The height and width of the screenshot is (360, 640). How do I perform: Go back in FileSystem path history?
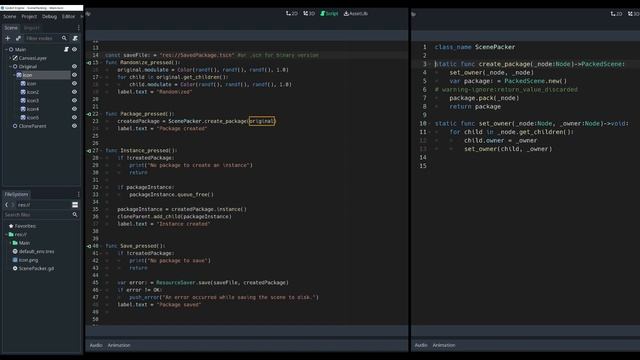7,205
